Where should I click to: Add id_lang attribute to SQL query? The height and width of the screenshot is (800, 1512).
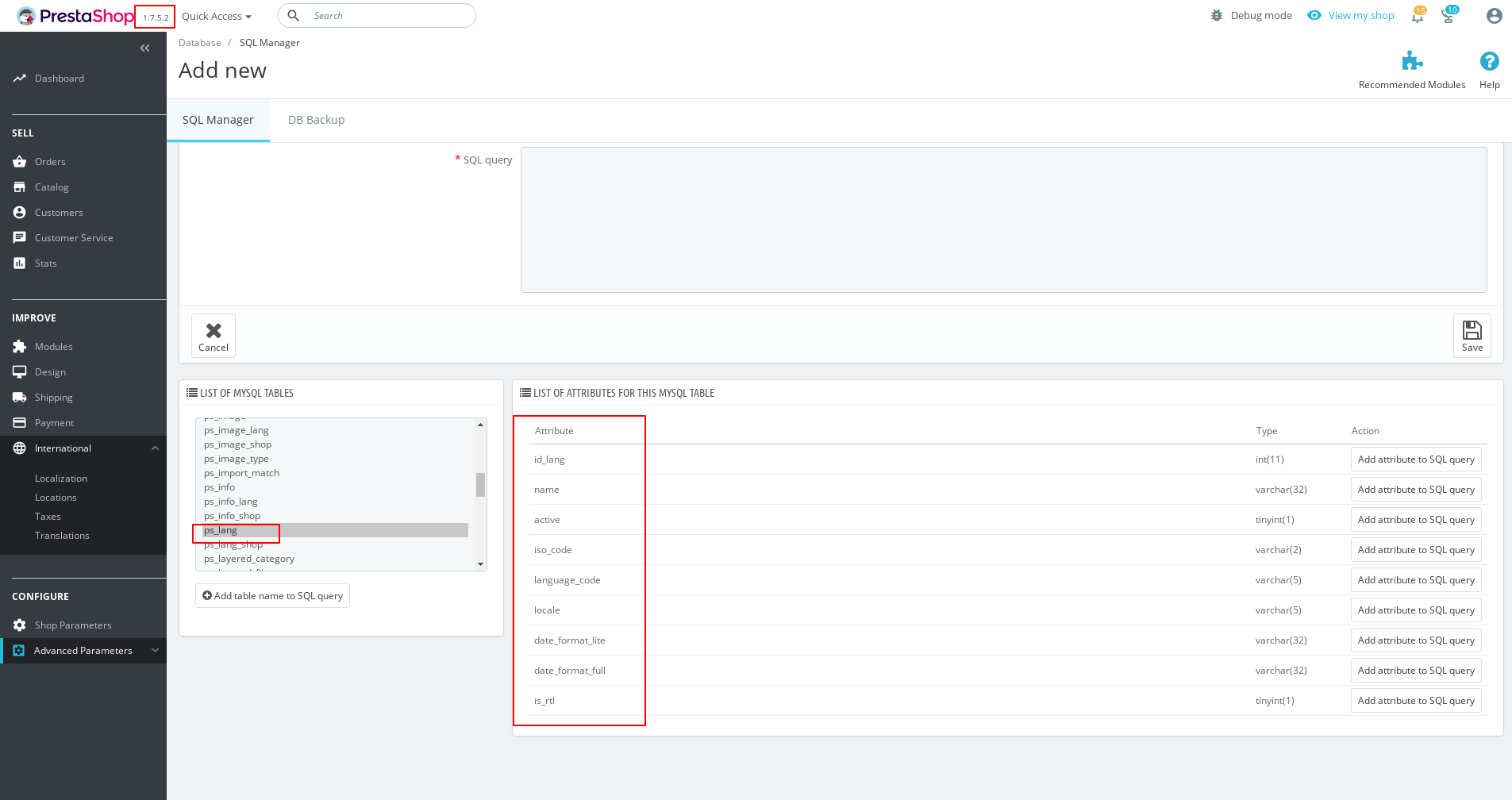pos(1416,460)
